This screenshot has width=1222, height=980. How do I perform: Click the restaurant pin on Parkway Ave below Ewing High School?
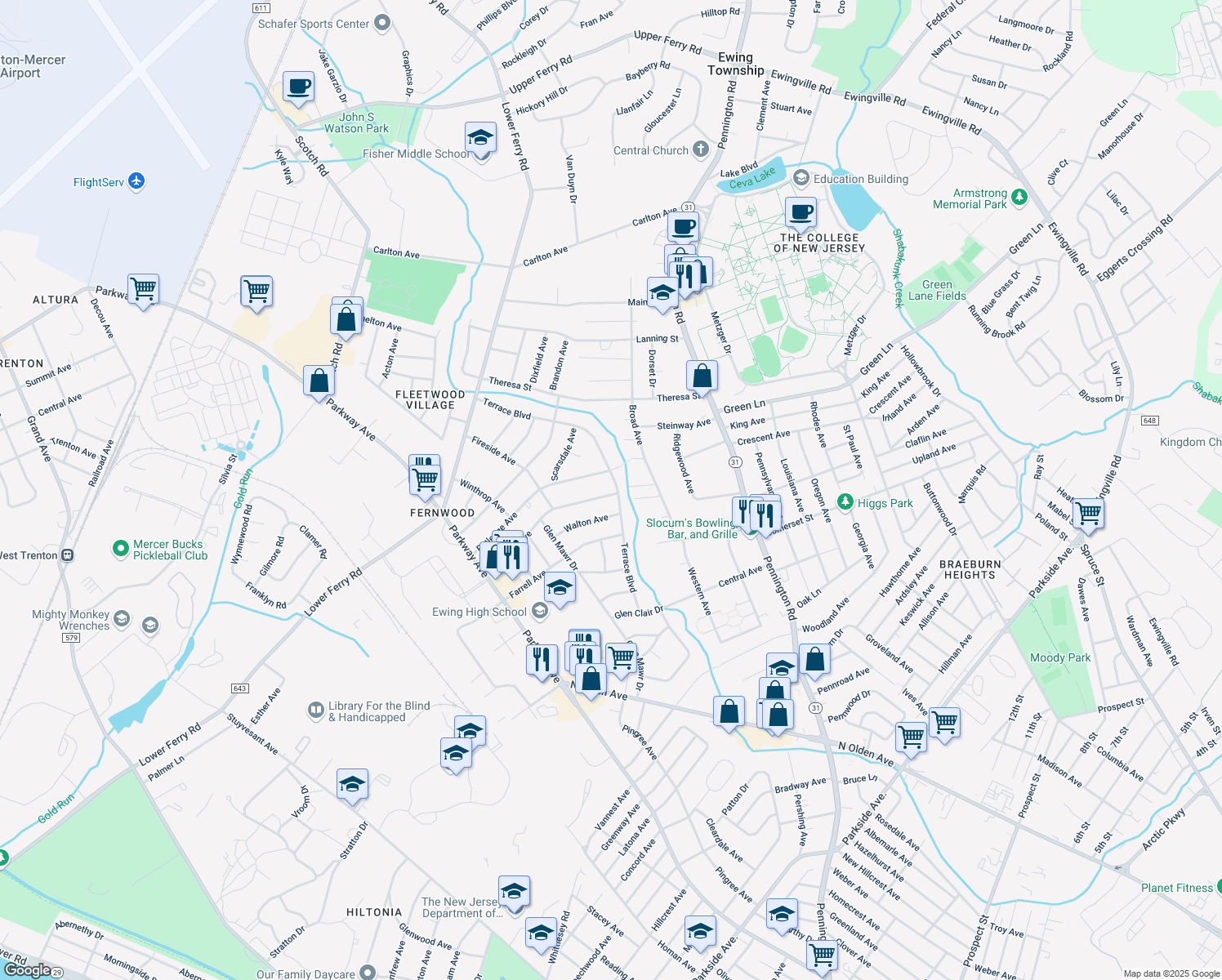point(542,661)
